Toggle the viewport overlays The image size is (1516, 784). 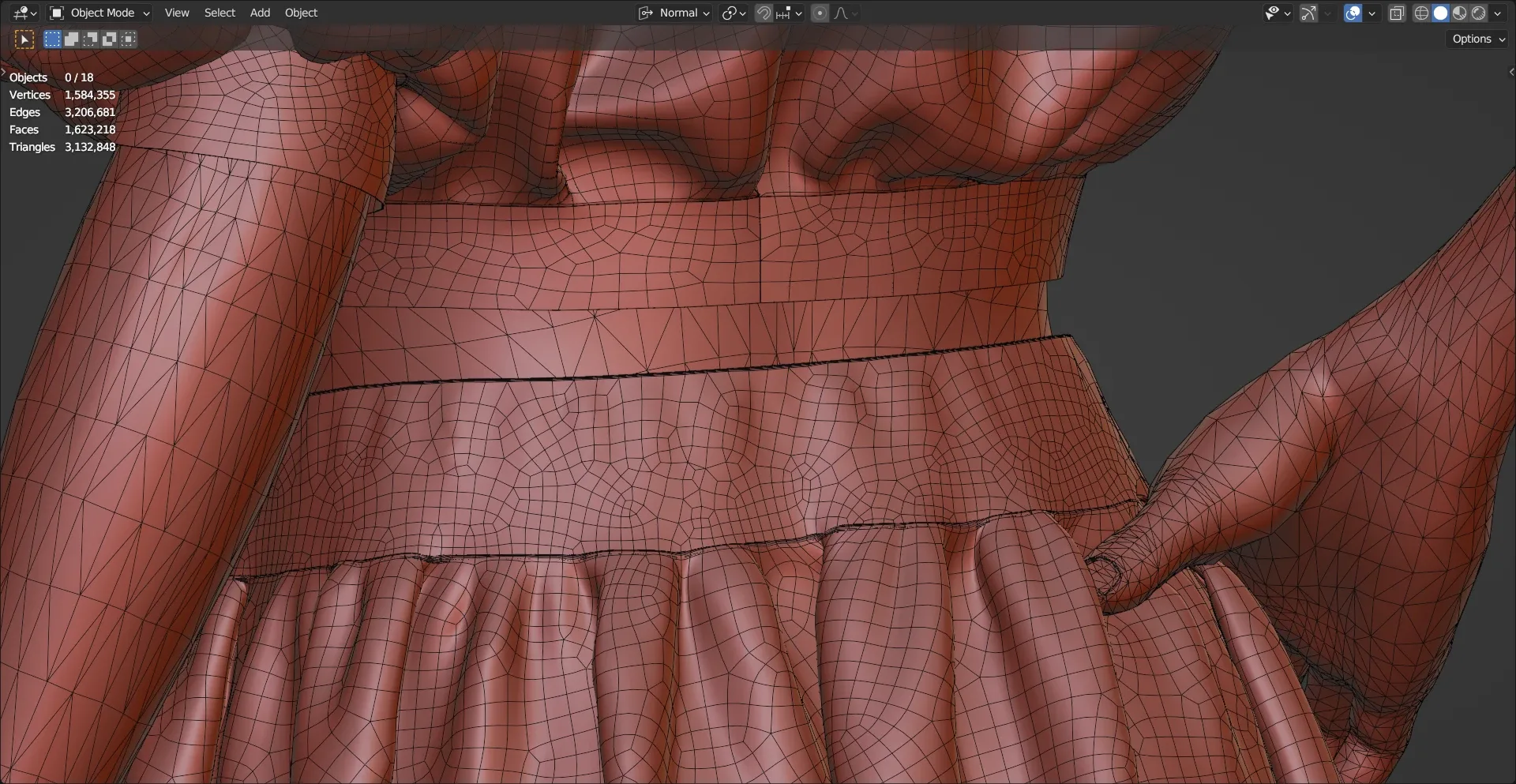[1353, 13]
